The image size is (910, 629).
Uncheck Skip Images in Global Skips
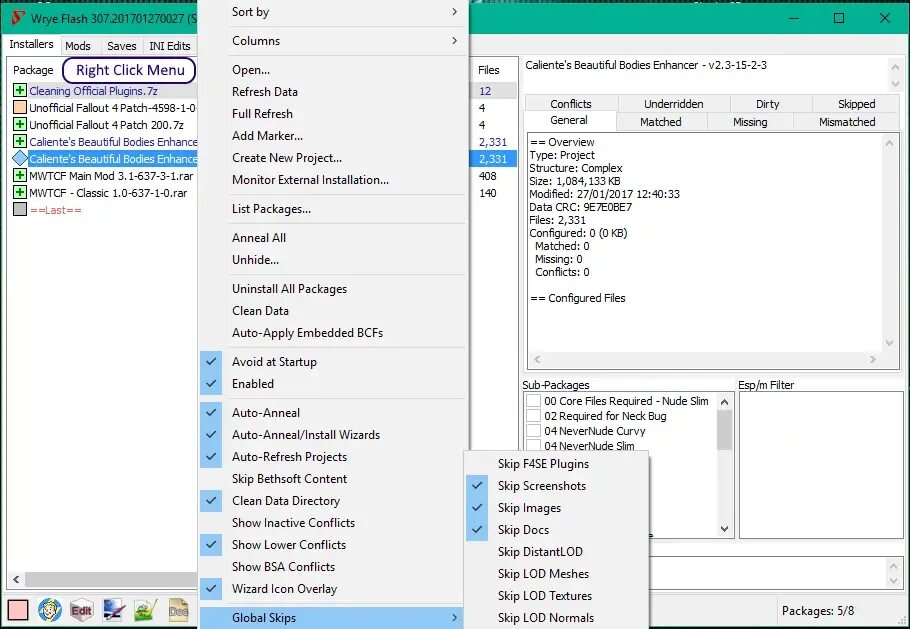coord(557,508)
